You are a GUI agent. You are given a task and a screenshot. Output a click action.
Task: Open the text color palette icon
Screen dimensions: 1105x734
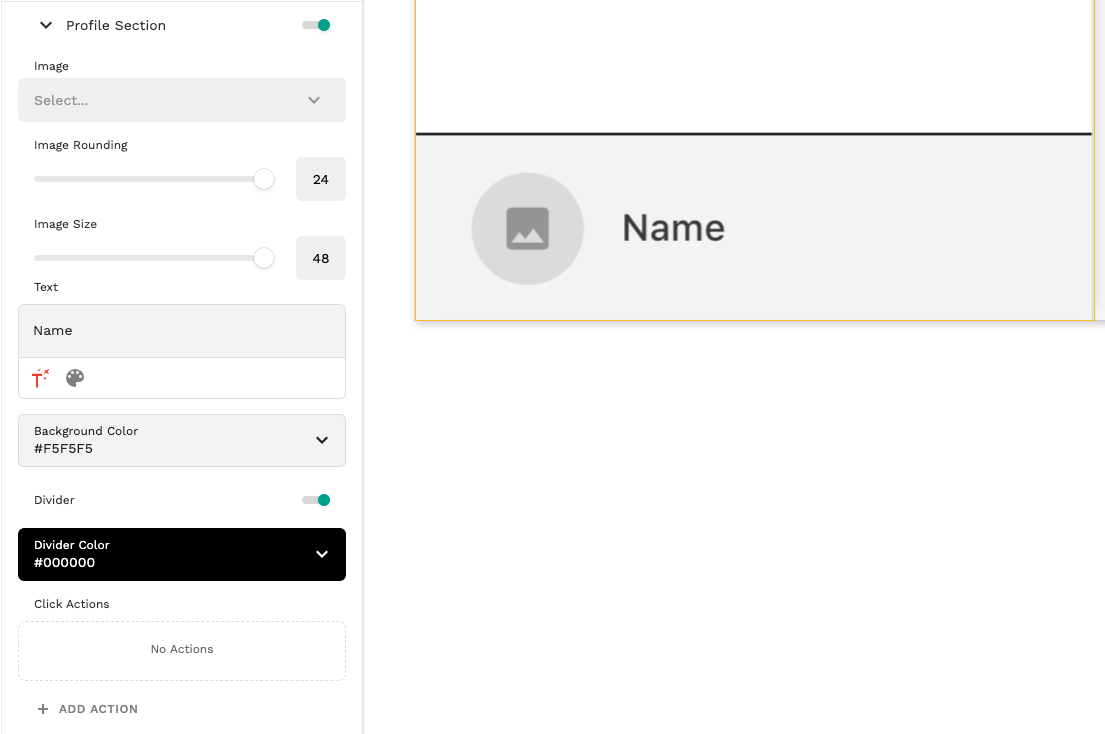(x=74, y=378)
